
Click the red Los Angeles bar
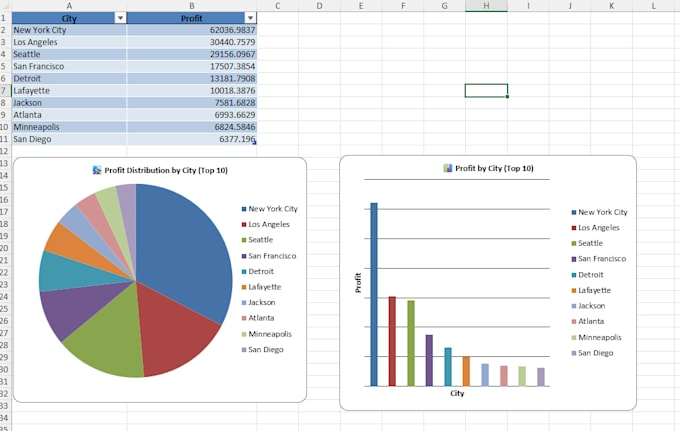(x=392, y=341)
